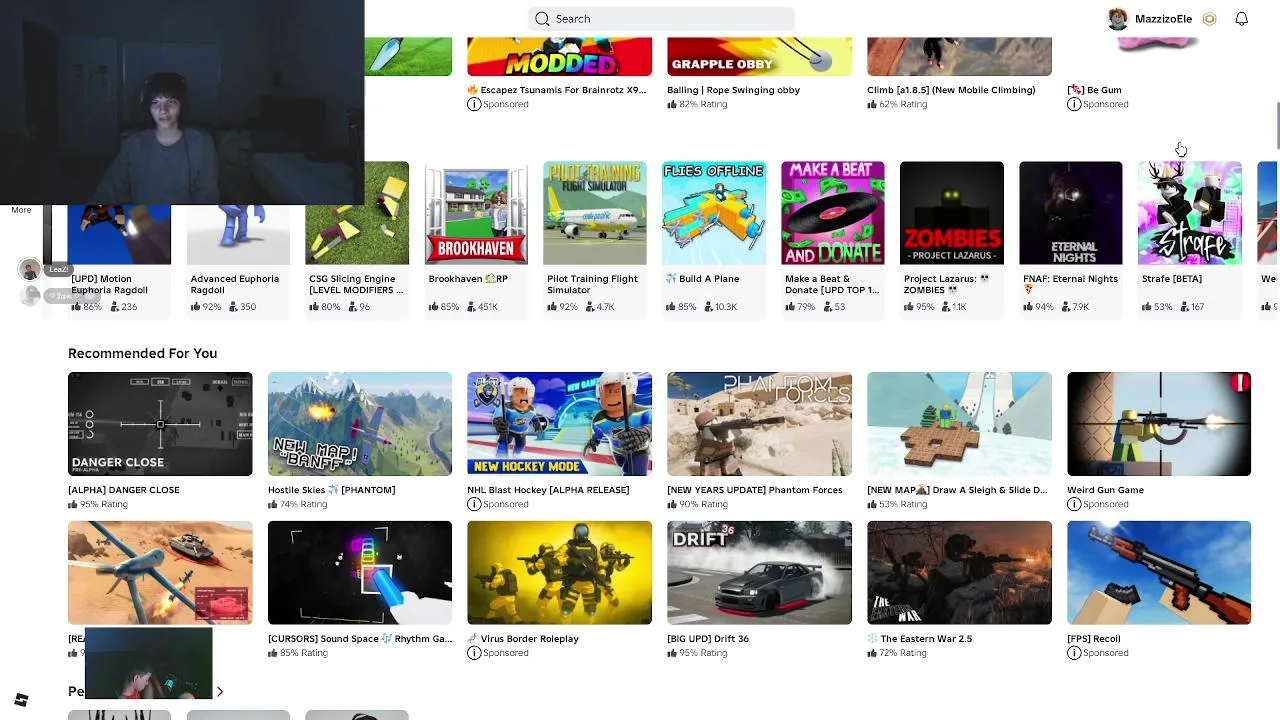Open the Robux balance icon
The width and height of the screenshot is (1280, 720).
(1209, 19)
